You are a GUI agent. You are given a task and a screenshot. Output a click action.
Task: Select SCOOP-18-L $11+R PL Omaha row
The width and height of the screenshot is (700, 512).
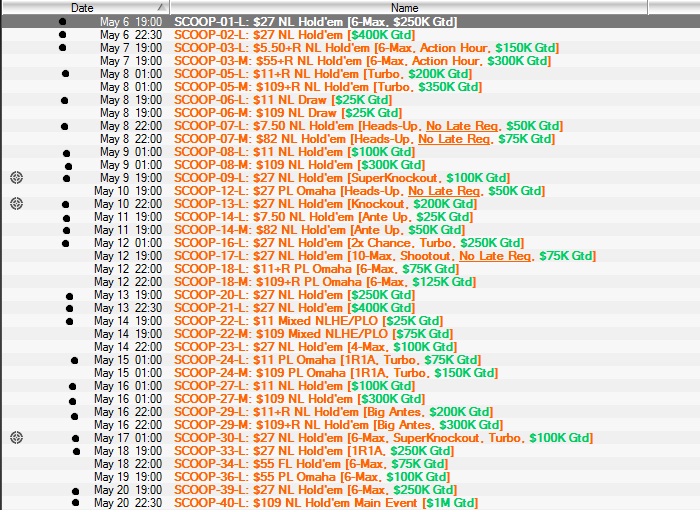point(350,269)
